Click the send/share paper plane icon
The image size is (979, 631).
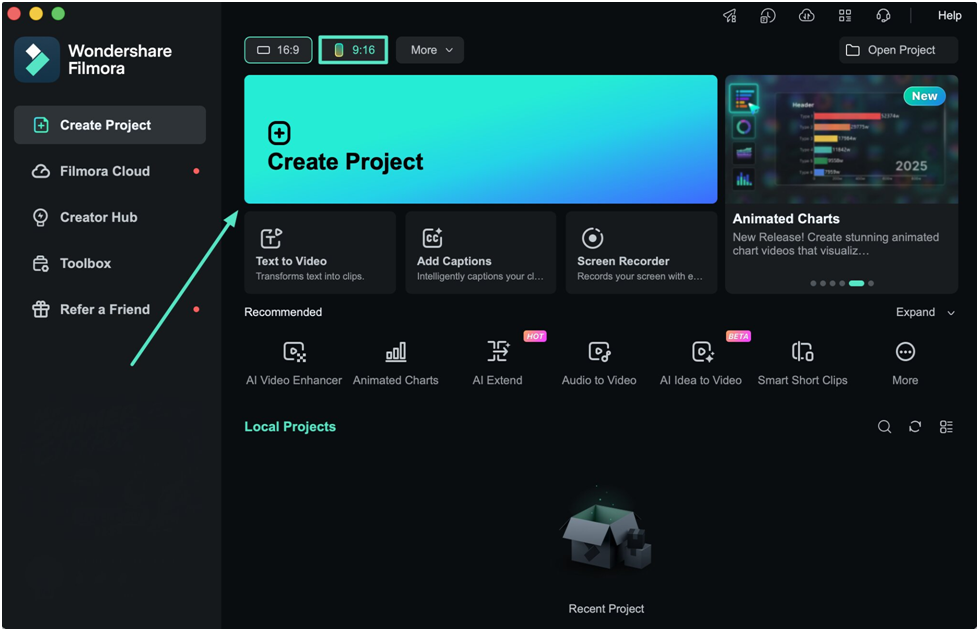[x=729, y=16]
